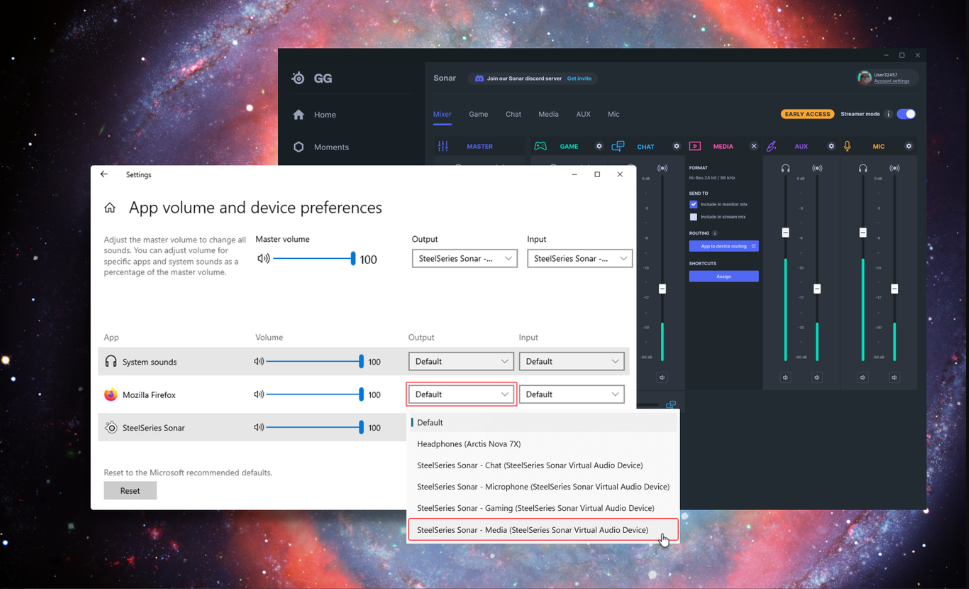Mute master volume via its speaker icon
Screen dimensions: 969x589
[x=263, y=258]
